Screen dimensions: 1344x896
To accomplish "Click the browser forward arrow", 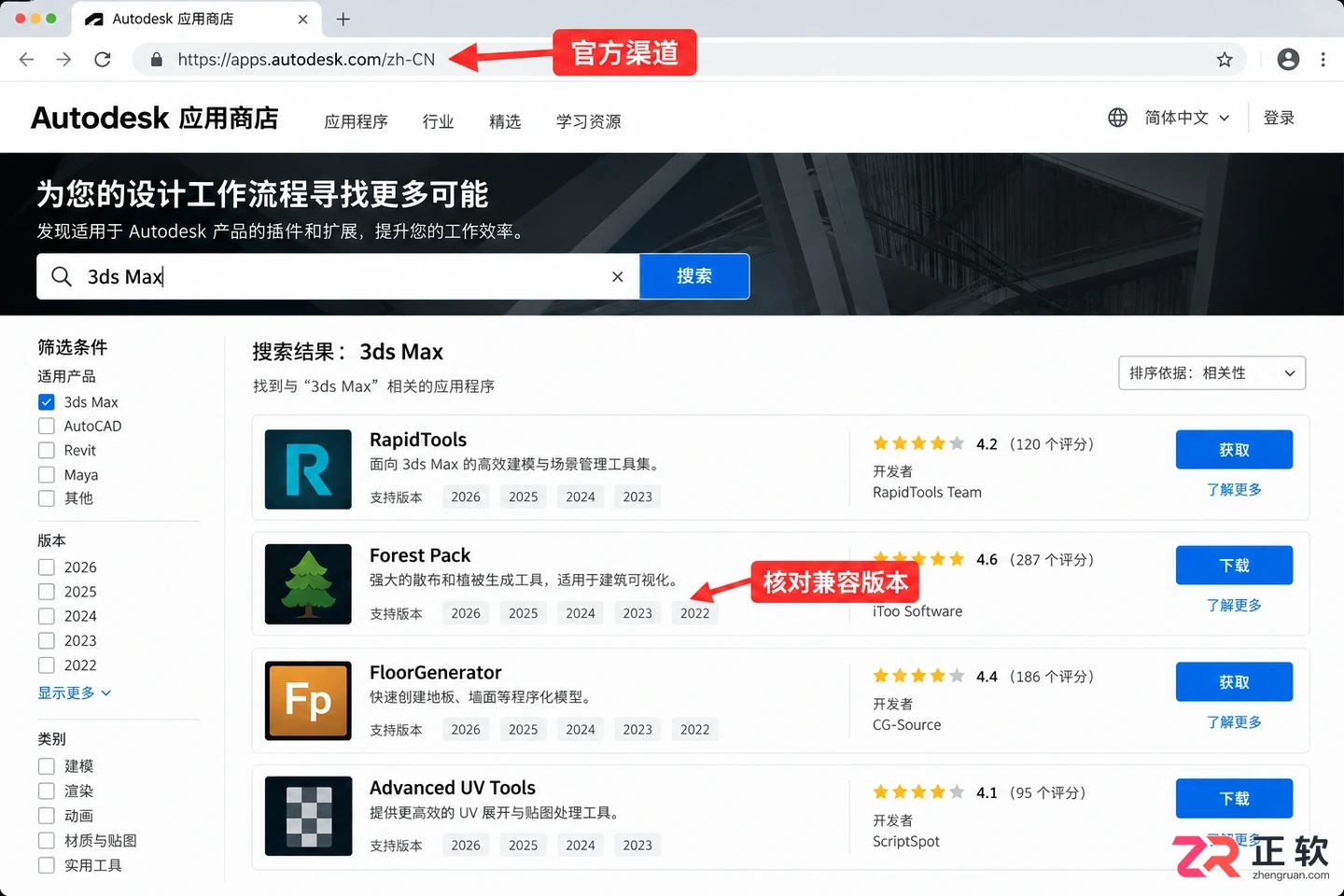I will point(63,60).
